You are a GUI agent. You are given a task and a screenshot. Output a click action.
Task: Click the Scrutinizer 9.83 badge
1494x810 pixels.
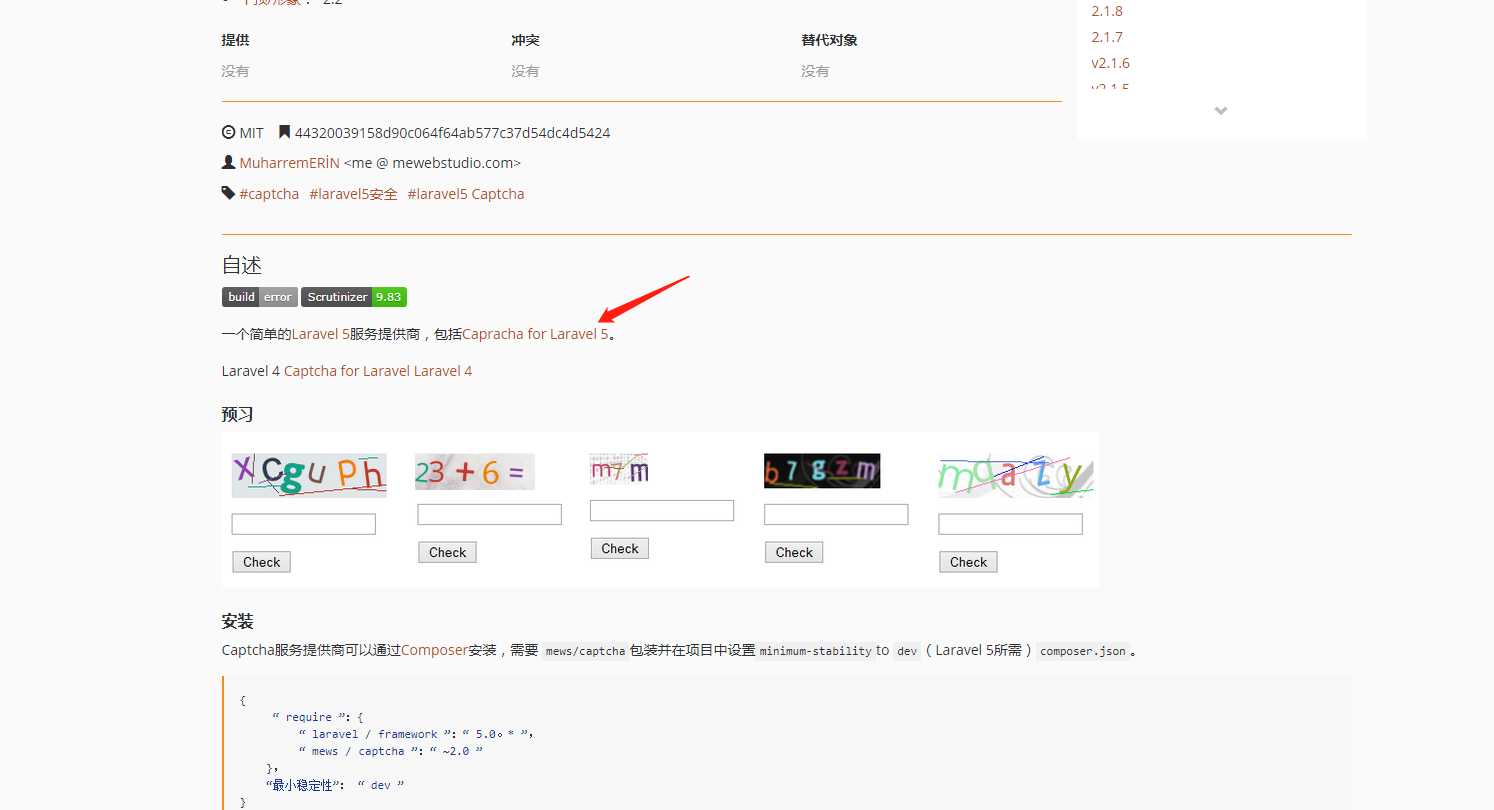click(x=354, y=297)
